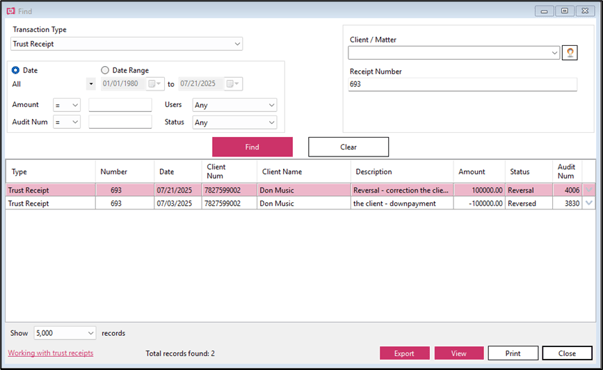Open the start date calendar picker
Viewport: 603px width, 370px height.
[x=155, y=84]
